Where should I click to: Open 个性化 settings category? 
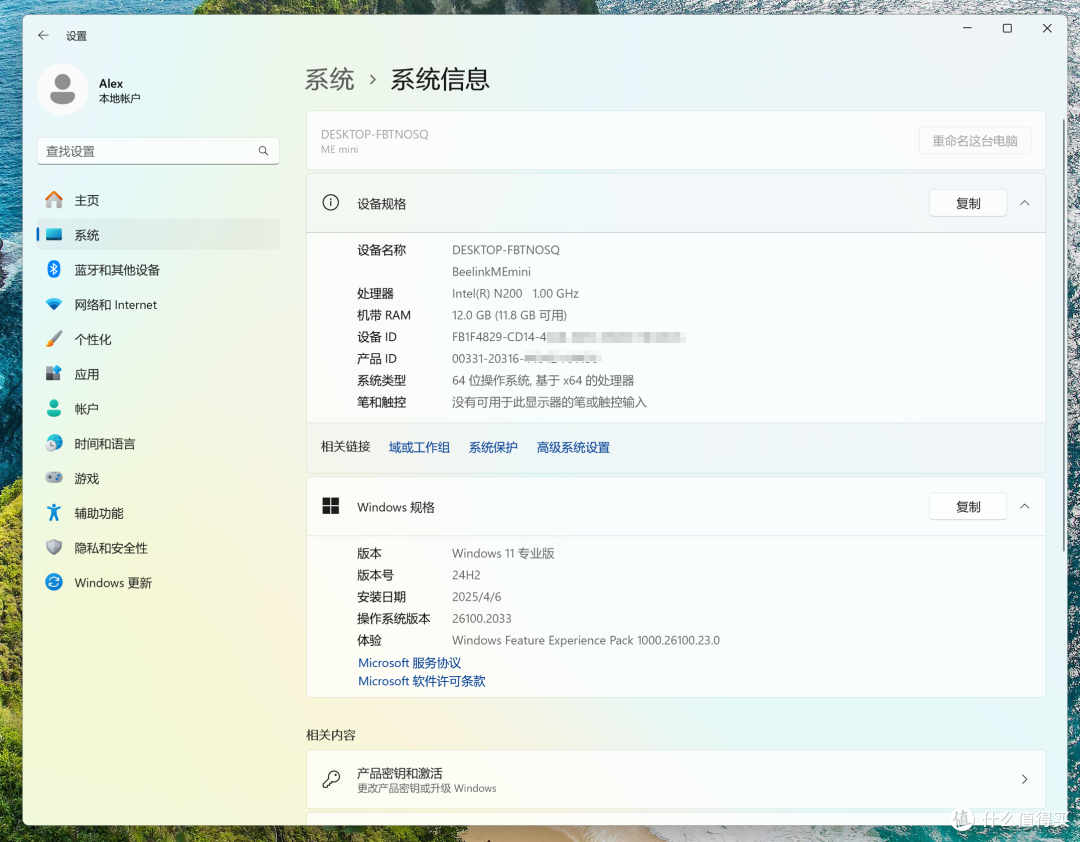point(158,339)
